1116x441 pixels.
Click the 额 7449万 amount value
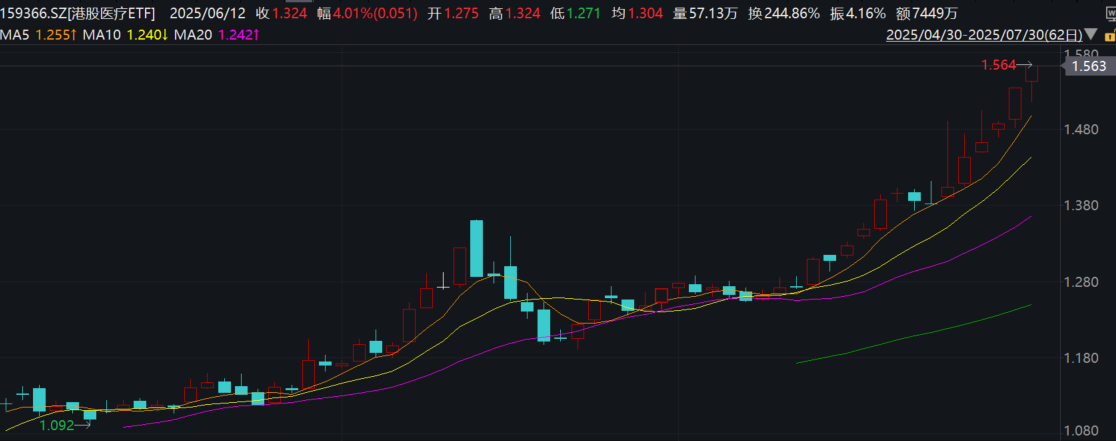(x=925, y=13)
